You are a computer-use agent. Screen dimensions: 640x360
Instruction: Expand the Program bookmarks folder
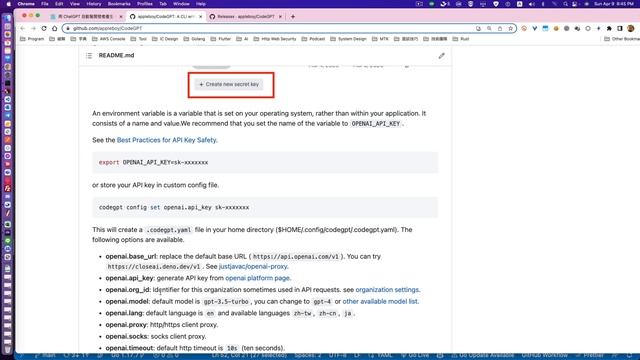(x=32, y=39)
